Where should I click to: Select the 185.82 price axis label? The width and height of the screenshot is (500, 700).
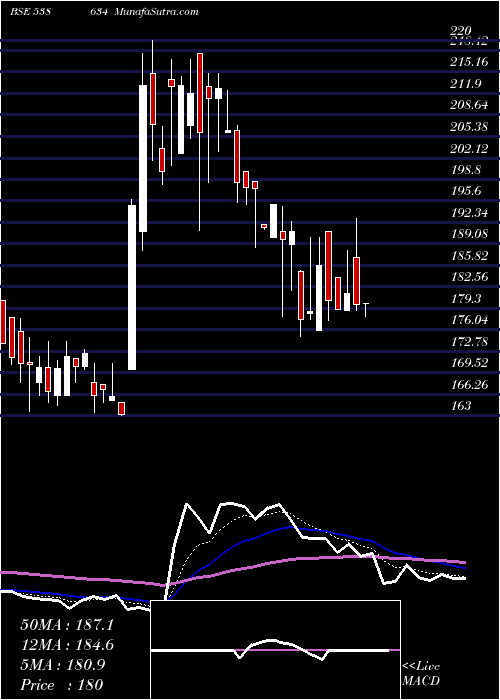point(469,255)
